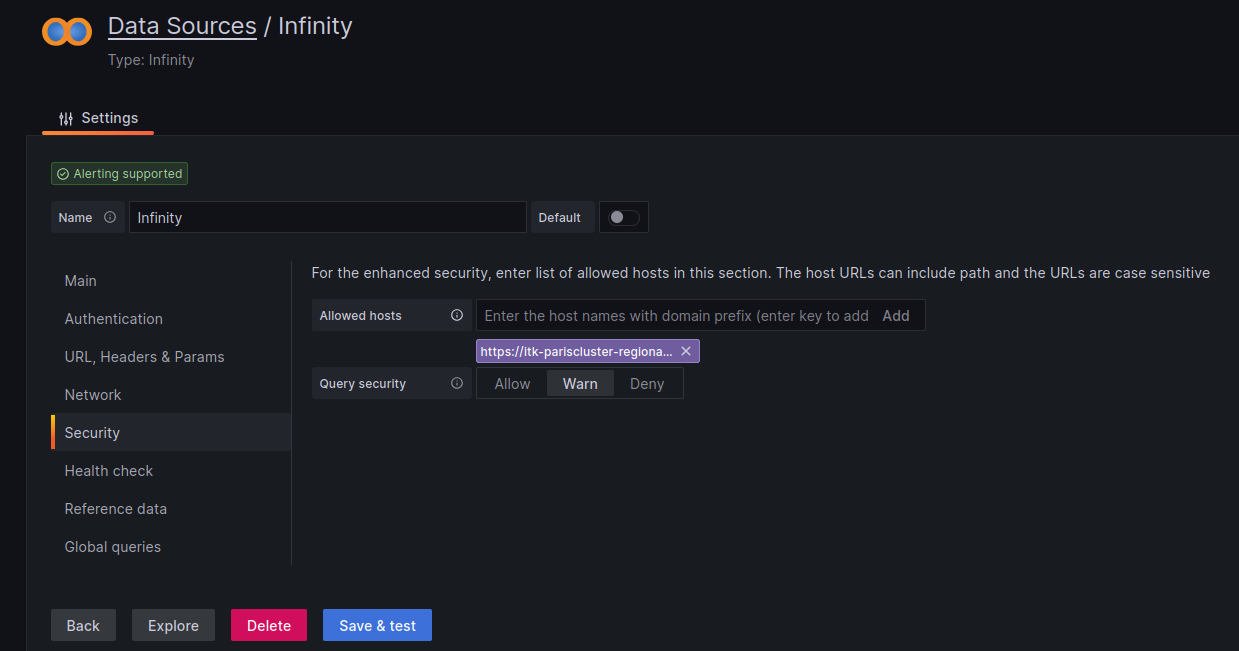Image resolution: width=1239 pixels, height=651 pixels.
Task: Open the Health check section
Action: coord(109,471)
